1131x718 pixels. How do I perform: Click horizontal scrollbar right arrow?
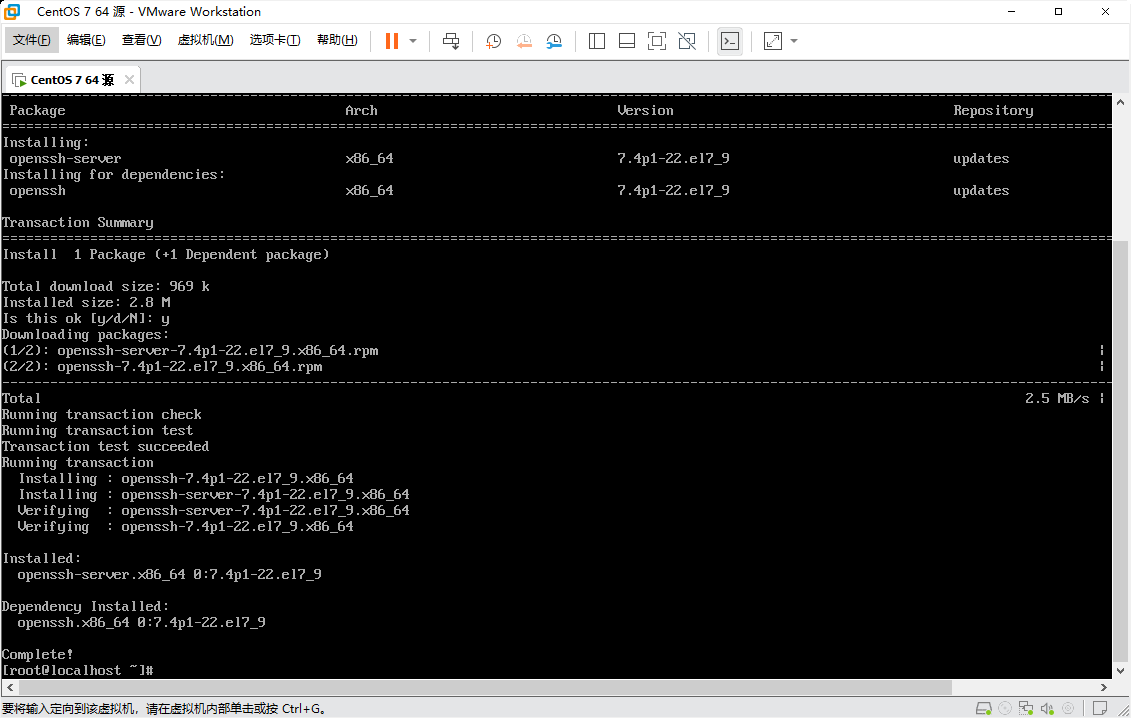click(x=1104, y=687)
